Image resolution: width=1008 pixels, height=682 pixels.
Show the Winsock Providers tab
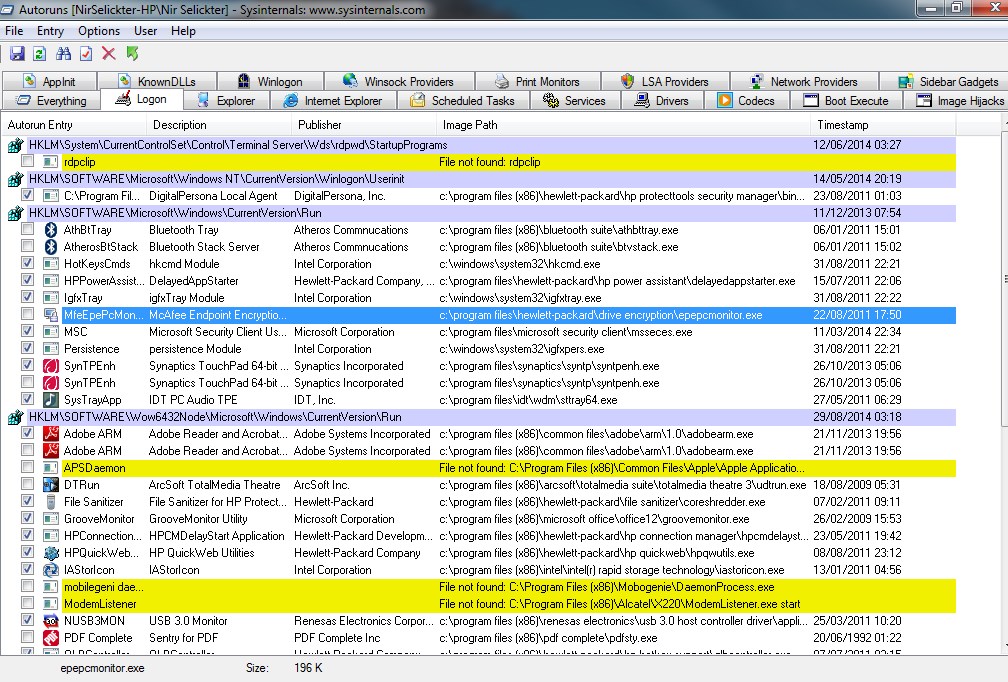tap(399, 82)
